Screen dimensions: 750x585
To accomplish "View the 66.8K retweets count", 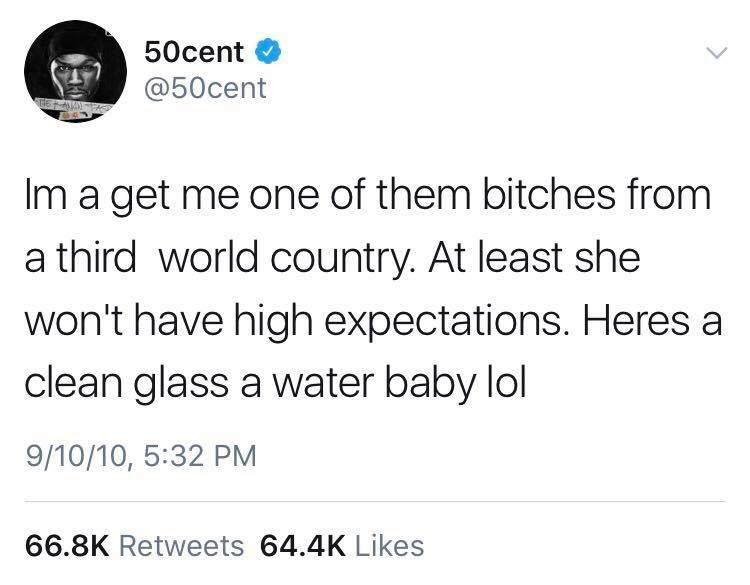I will point(67,546).
